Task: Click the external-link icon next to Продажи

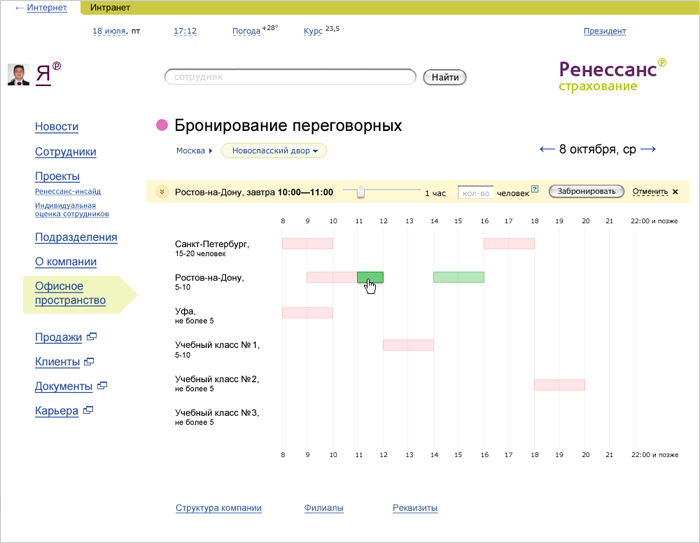Action: 92,336
